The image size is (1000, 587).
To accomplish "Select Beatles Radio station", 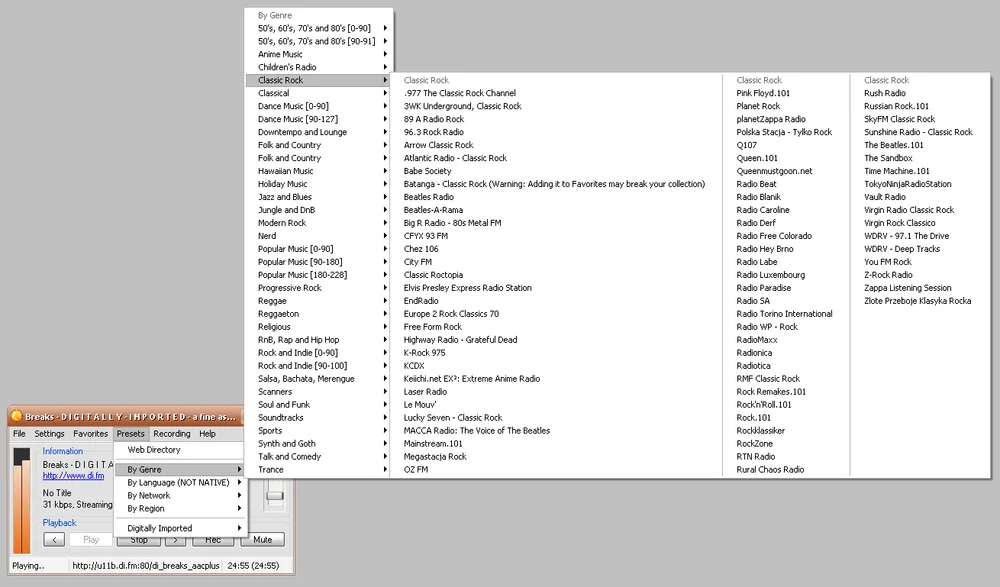I will tap(428, 197).
